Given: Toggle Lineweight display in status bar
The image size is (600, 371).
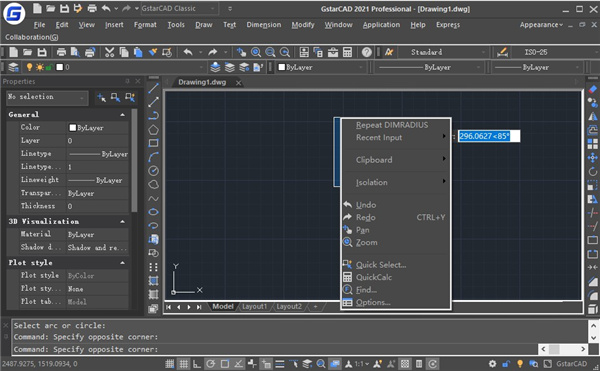Looking at the screenshot, I should pos(280,364).
